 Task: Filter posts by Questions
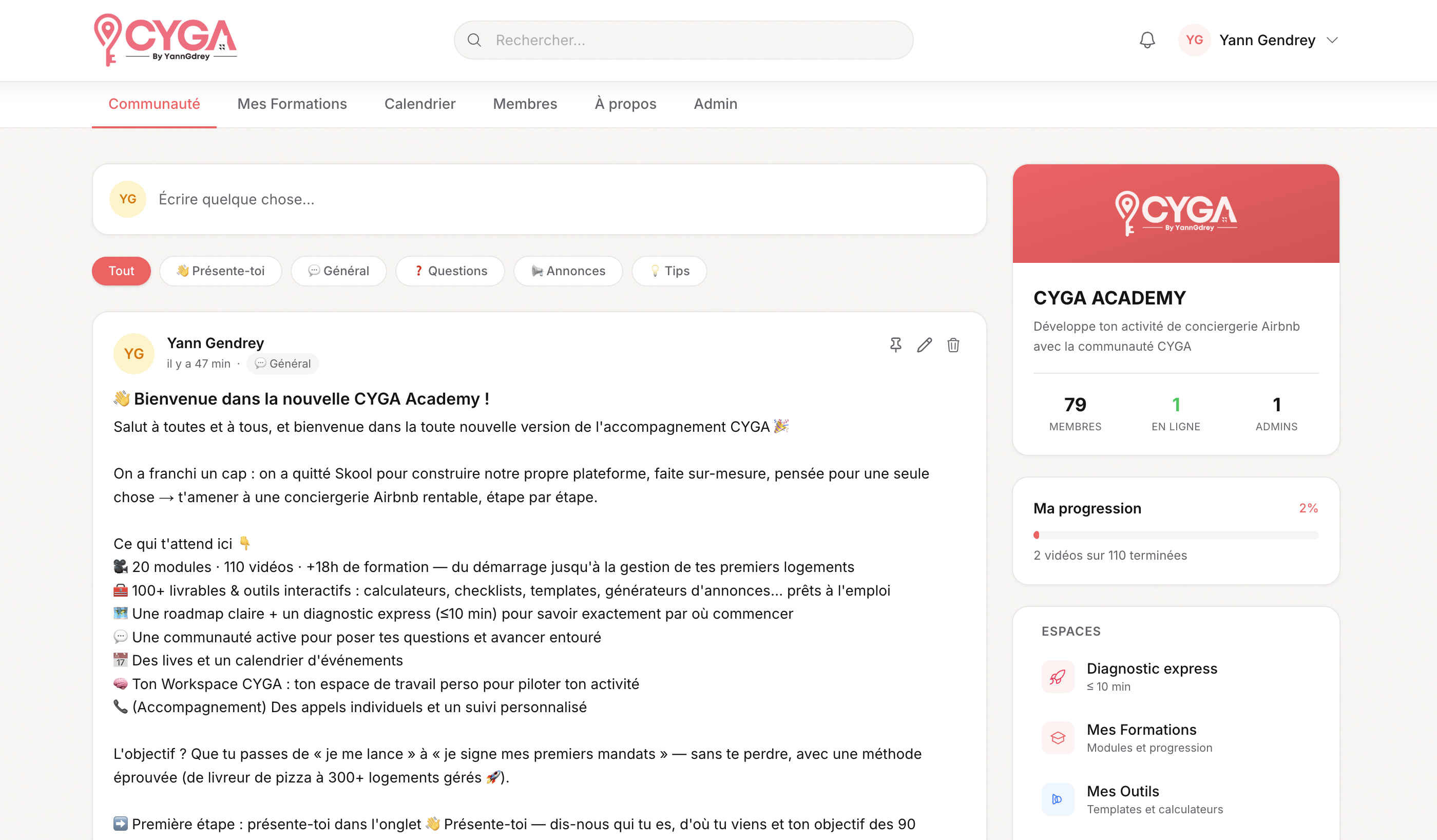[450, 271]
